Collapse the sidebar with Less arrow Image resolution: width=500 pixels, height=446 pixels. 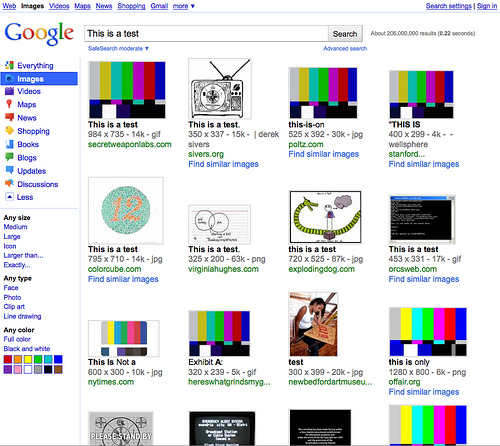click(9, 197)
